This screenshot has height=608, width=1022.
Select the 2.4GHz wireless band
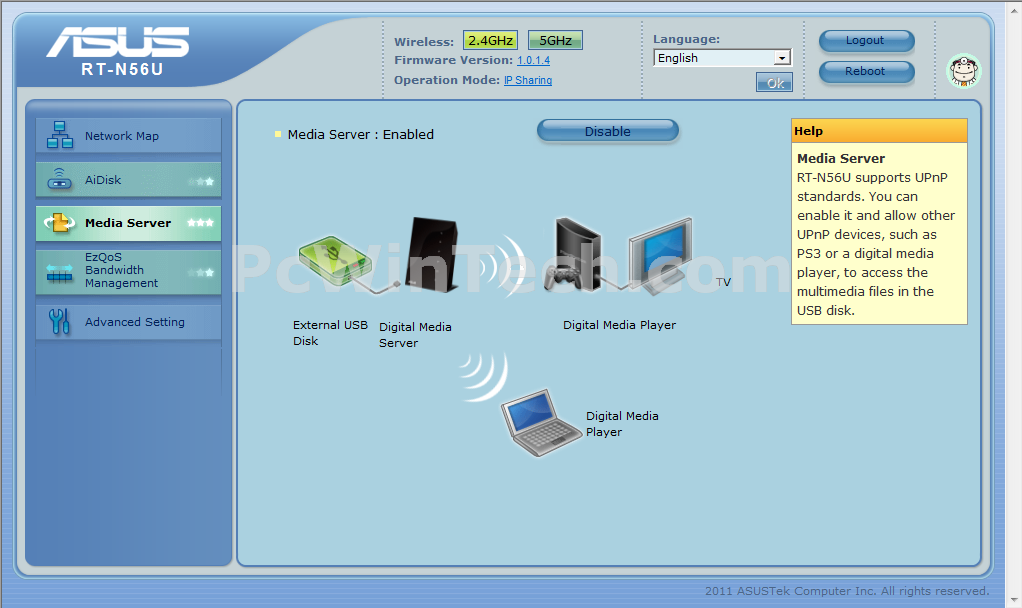click(x=490, y=40)
